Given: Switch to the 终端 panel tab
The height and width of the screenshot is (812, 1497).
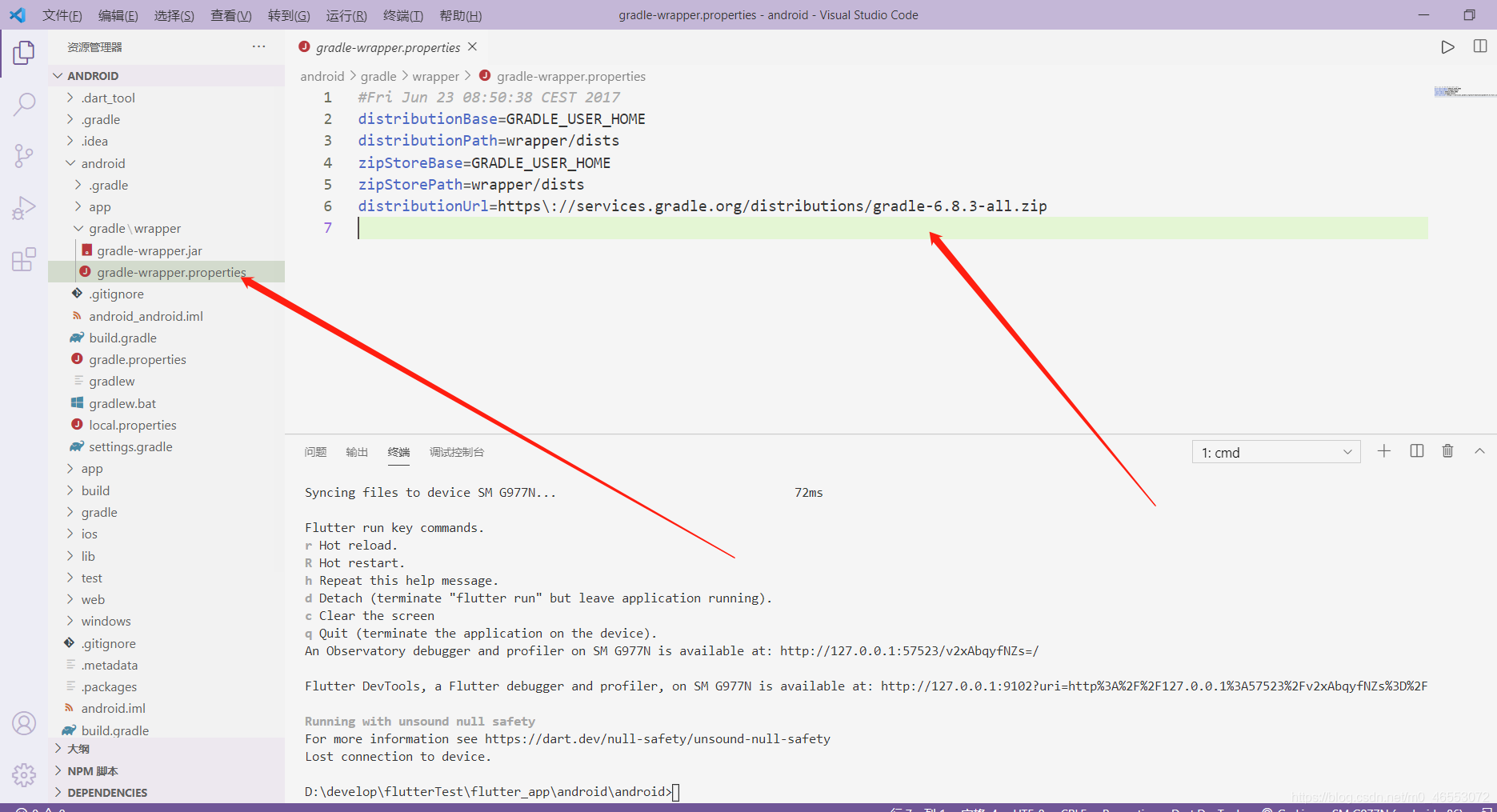Looking at the screenshot, I should [x=398, y=452].
